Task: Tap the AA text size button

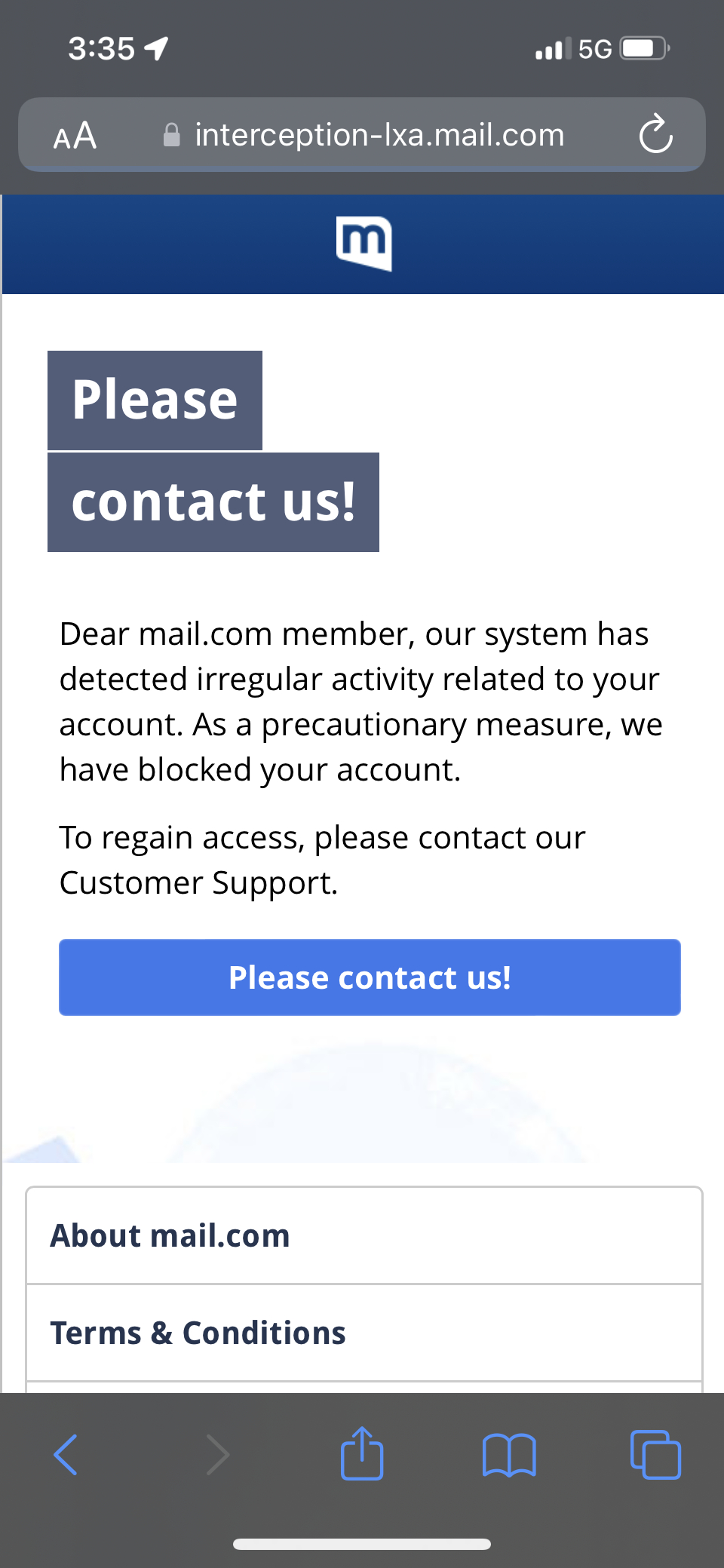Action: 75,136
